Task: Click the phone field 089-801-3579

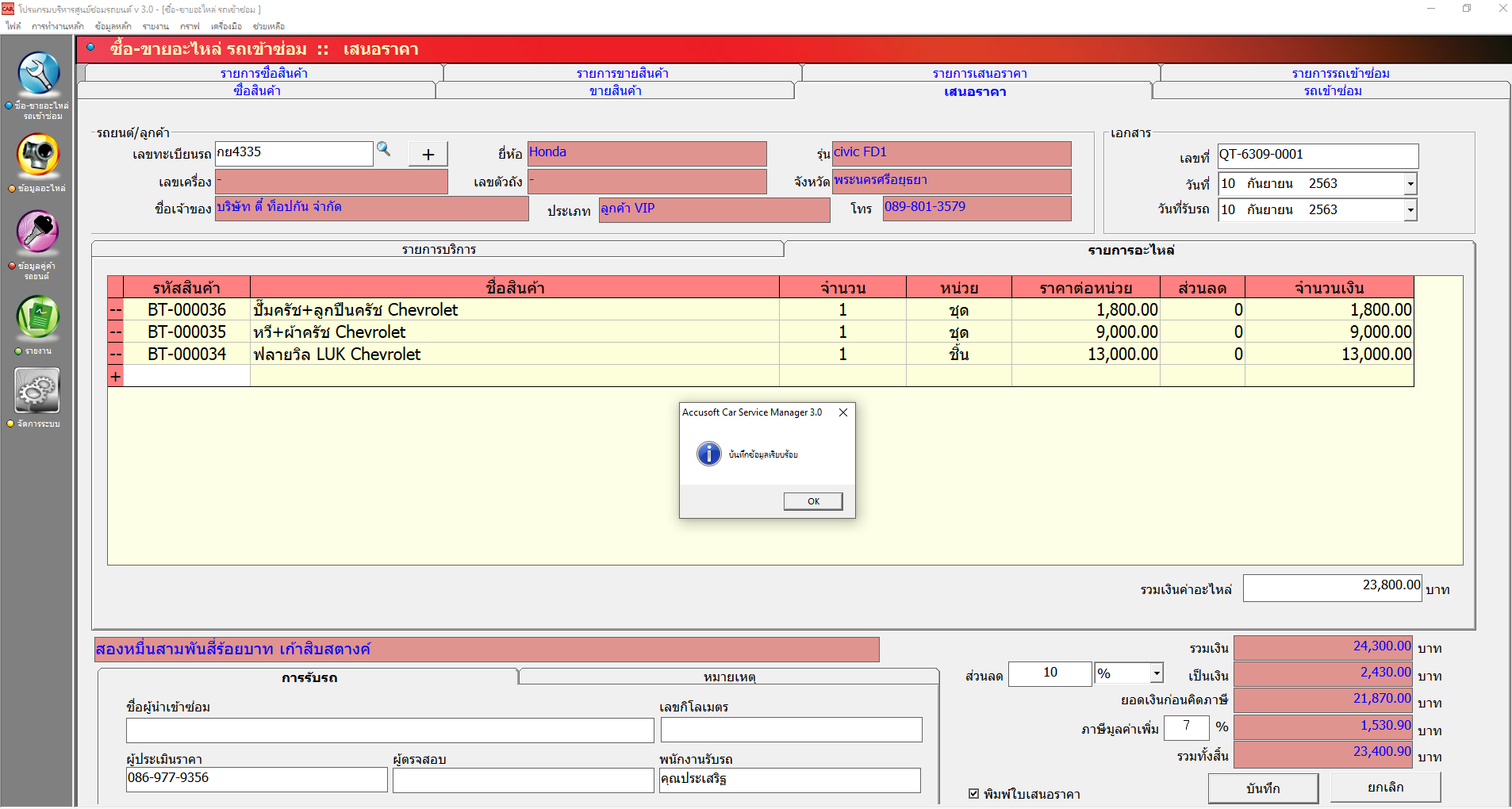Action: pos(977,209)
